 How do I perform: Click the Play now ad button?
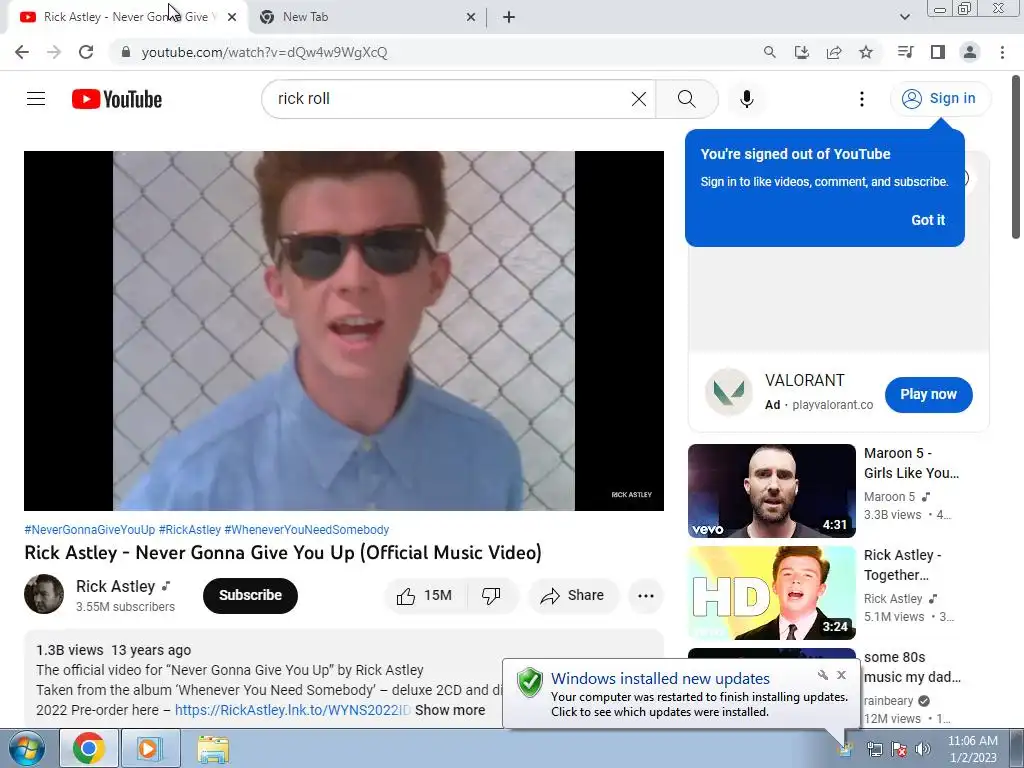pyautogui.click(x=928, y=394)
